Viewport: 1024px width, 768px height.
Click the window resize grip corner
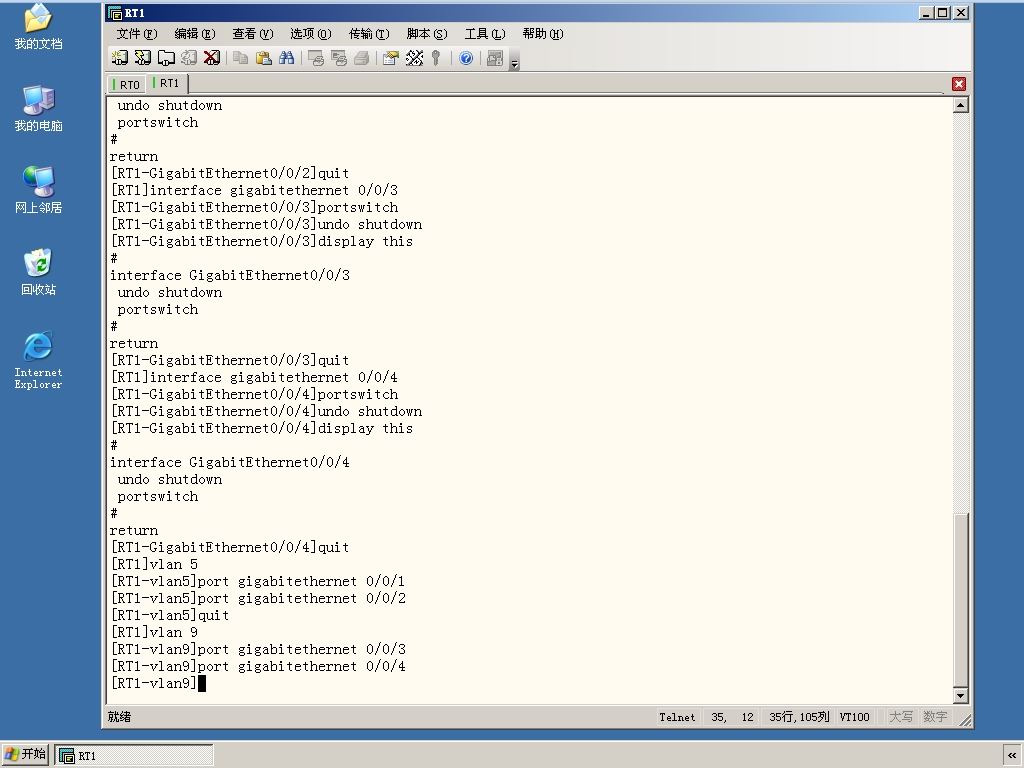[x=965, y=720]
